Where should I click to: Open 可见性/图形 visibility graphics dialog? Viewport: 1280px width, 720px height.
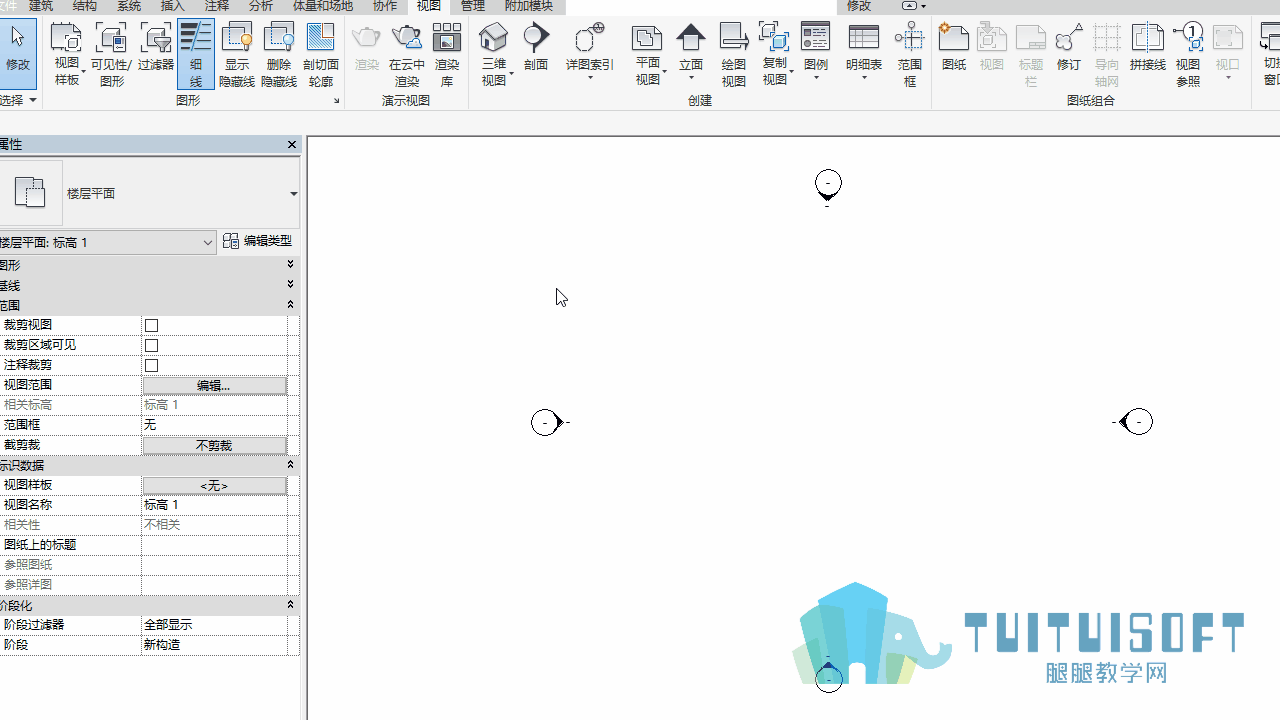[x=111, y=55]
